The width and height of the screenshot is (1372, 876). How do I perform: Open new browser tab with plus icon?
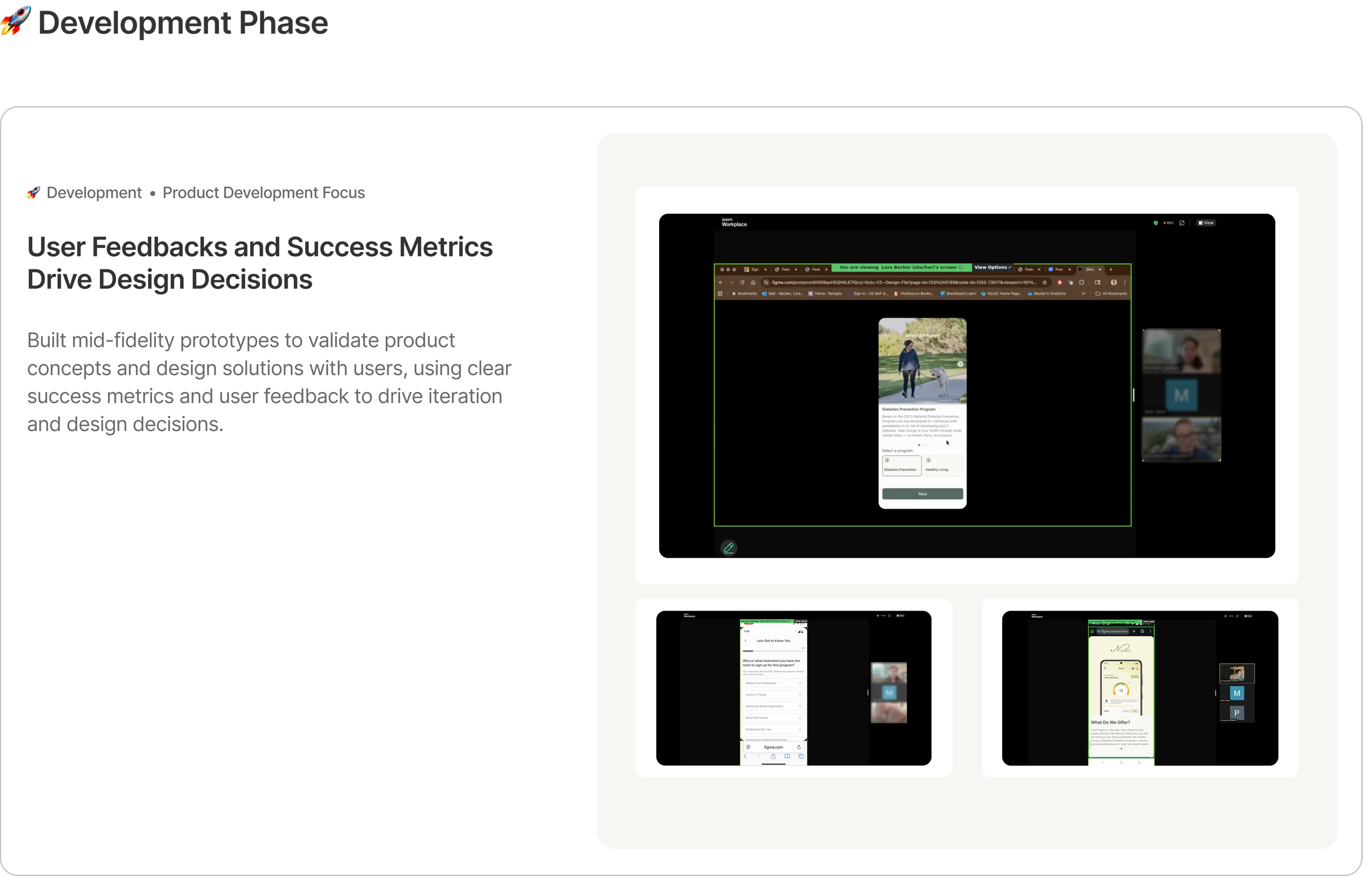pos(1110,269)
